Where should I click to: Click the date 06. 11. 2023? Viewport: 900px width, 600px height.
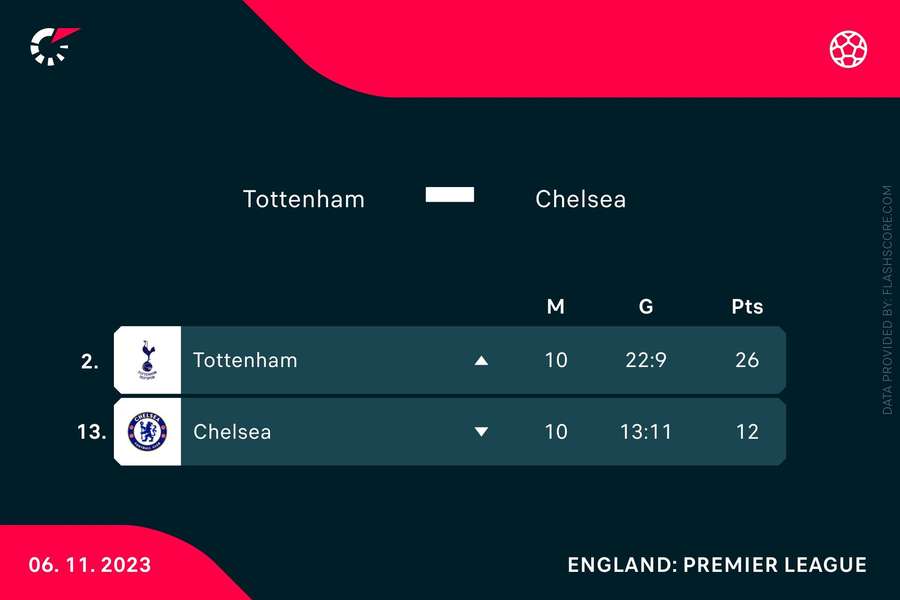[90, 565]
